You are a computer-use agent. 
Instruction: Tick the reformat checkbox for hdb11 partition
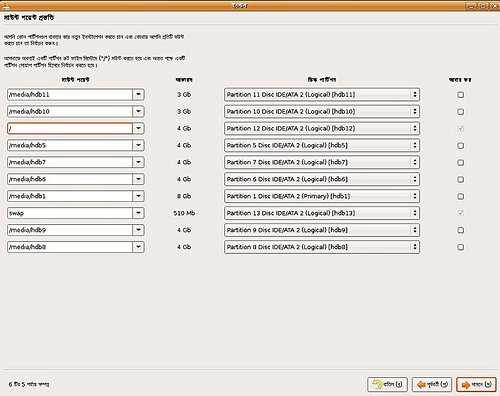461,95
